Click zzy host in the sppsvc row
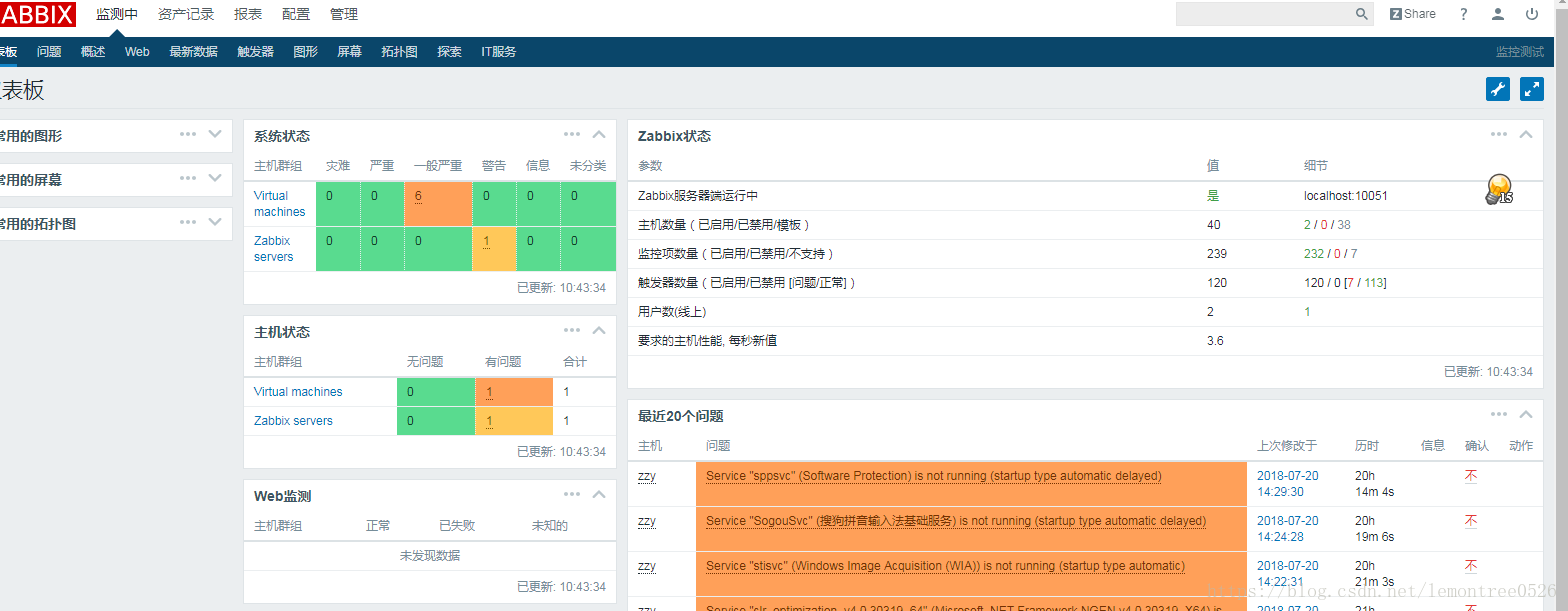Viewport: 1568px width, 611px height. click(x=647, y=476)
